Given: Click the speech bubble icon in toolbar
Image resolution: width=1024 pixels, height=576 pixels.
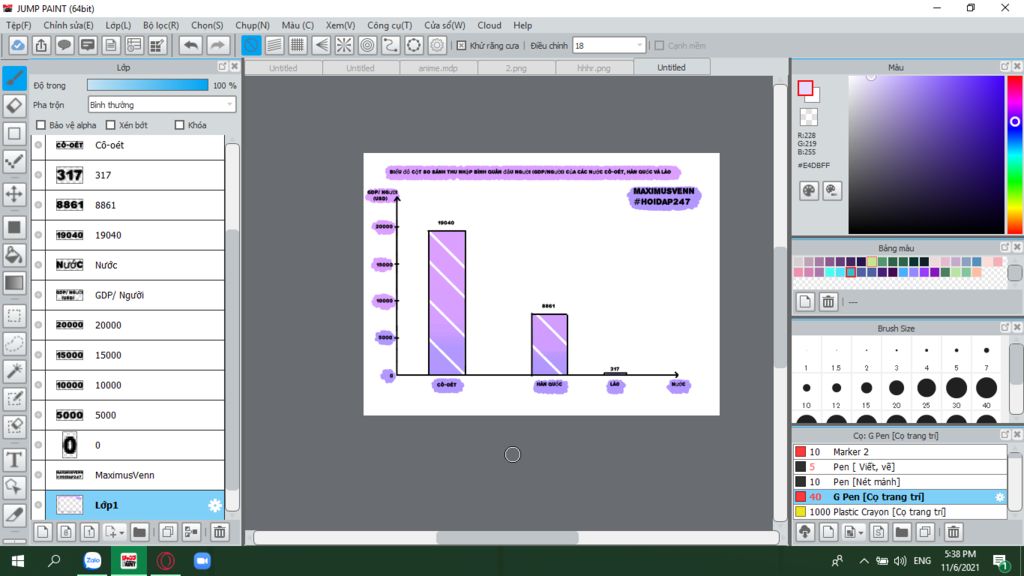Looking at the screenshot, I should (x=64, y=46).
